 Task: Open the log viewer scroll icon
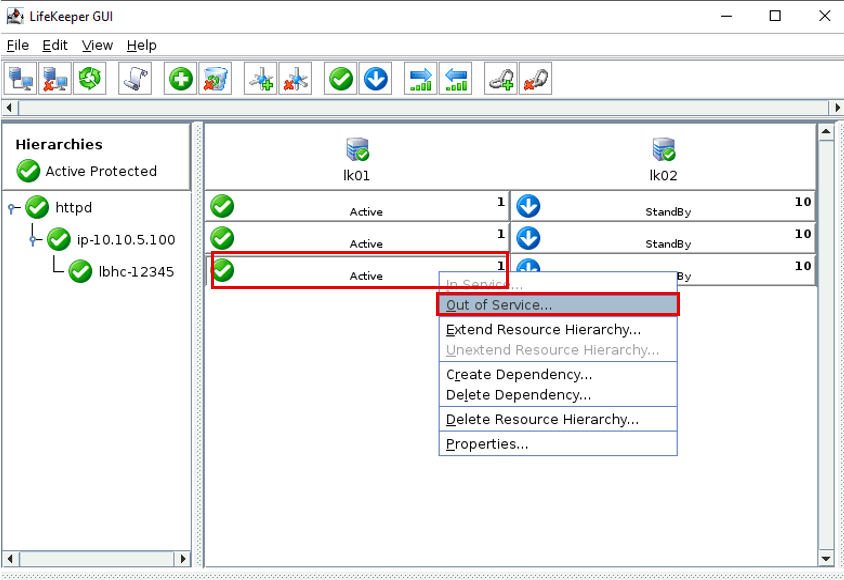[x=135, y=79]
